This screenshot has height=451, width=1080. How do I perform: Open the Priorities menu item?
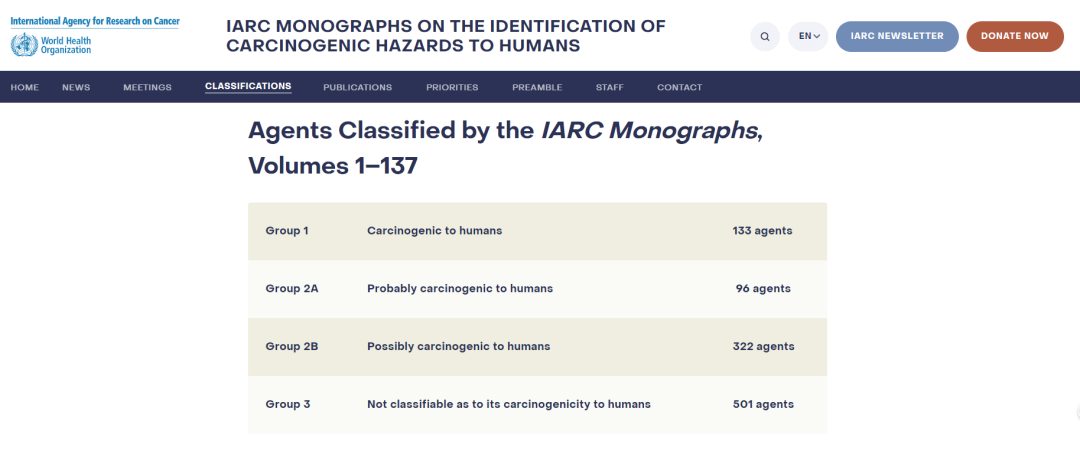coord(452,87)
